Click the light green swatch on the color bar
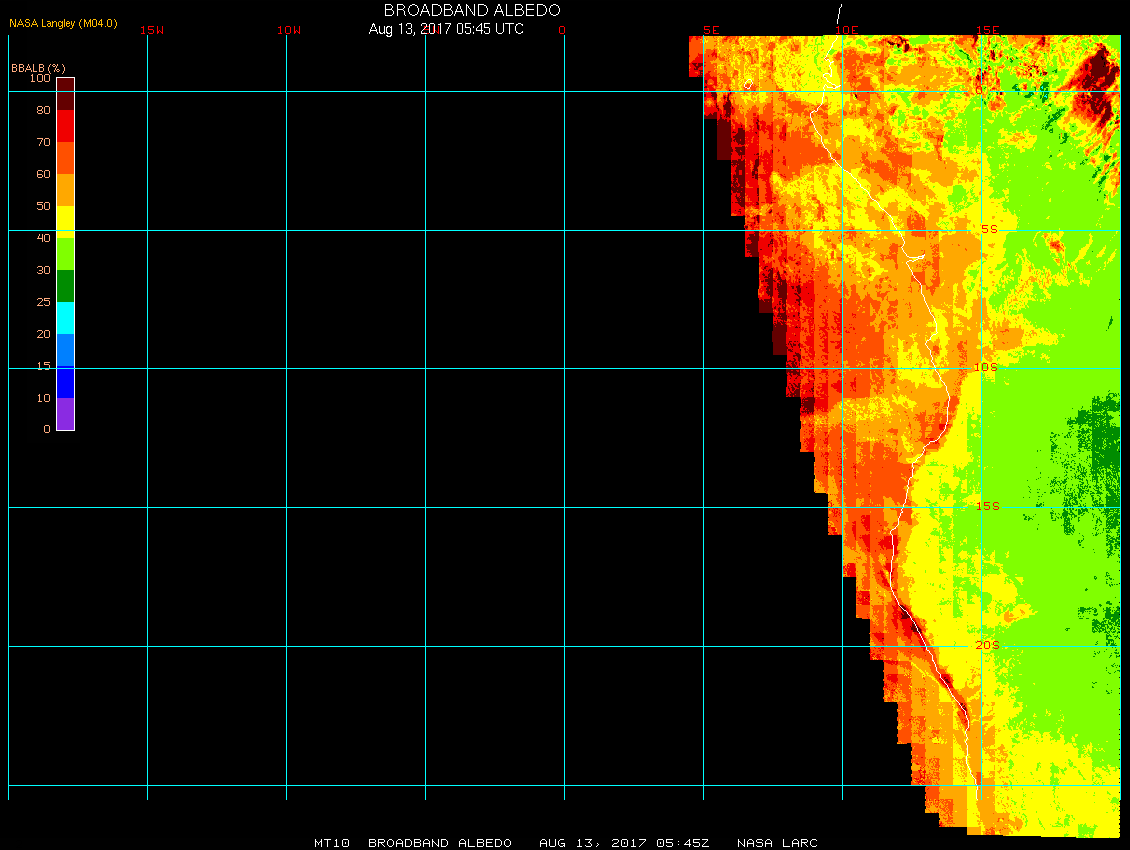1130x850 pixels. (65, 253)
